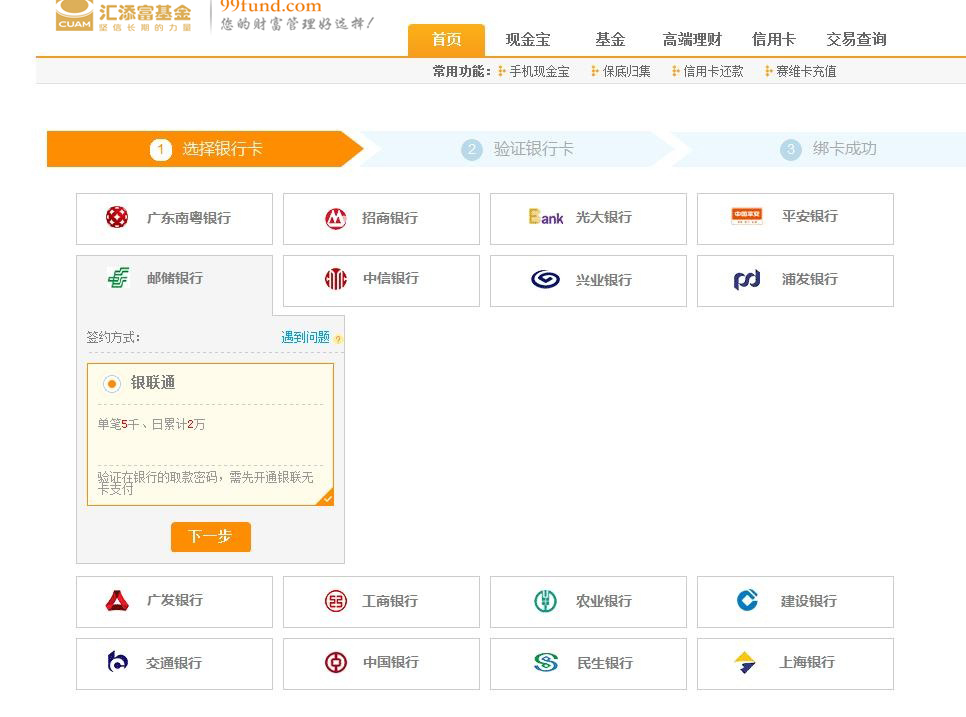This screenshot has height=717, width=966.
Task: Choose the 兴业银行 logo icon
Action: coord(545,280)
